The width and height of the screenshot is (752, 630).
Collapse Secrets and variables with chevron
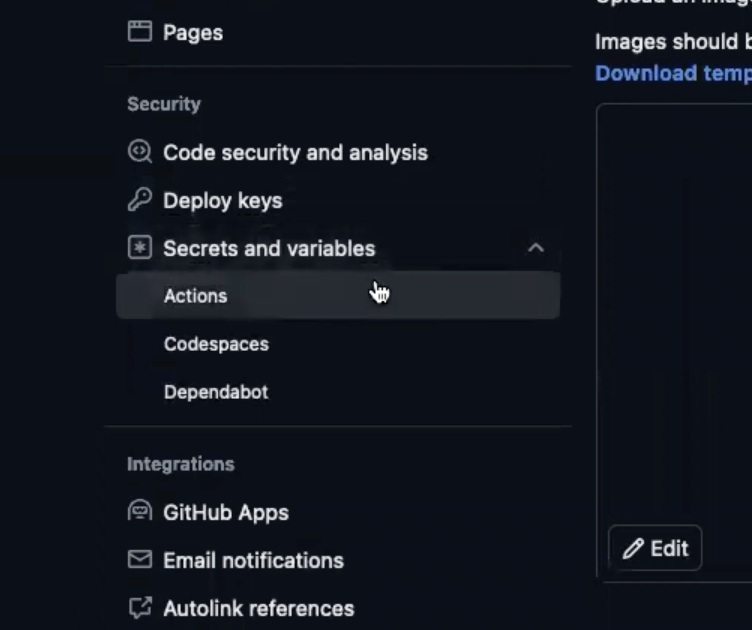tap(536, 248)
